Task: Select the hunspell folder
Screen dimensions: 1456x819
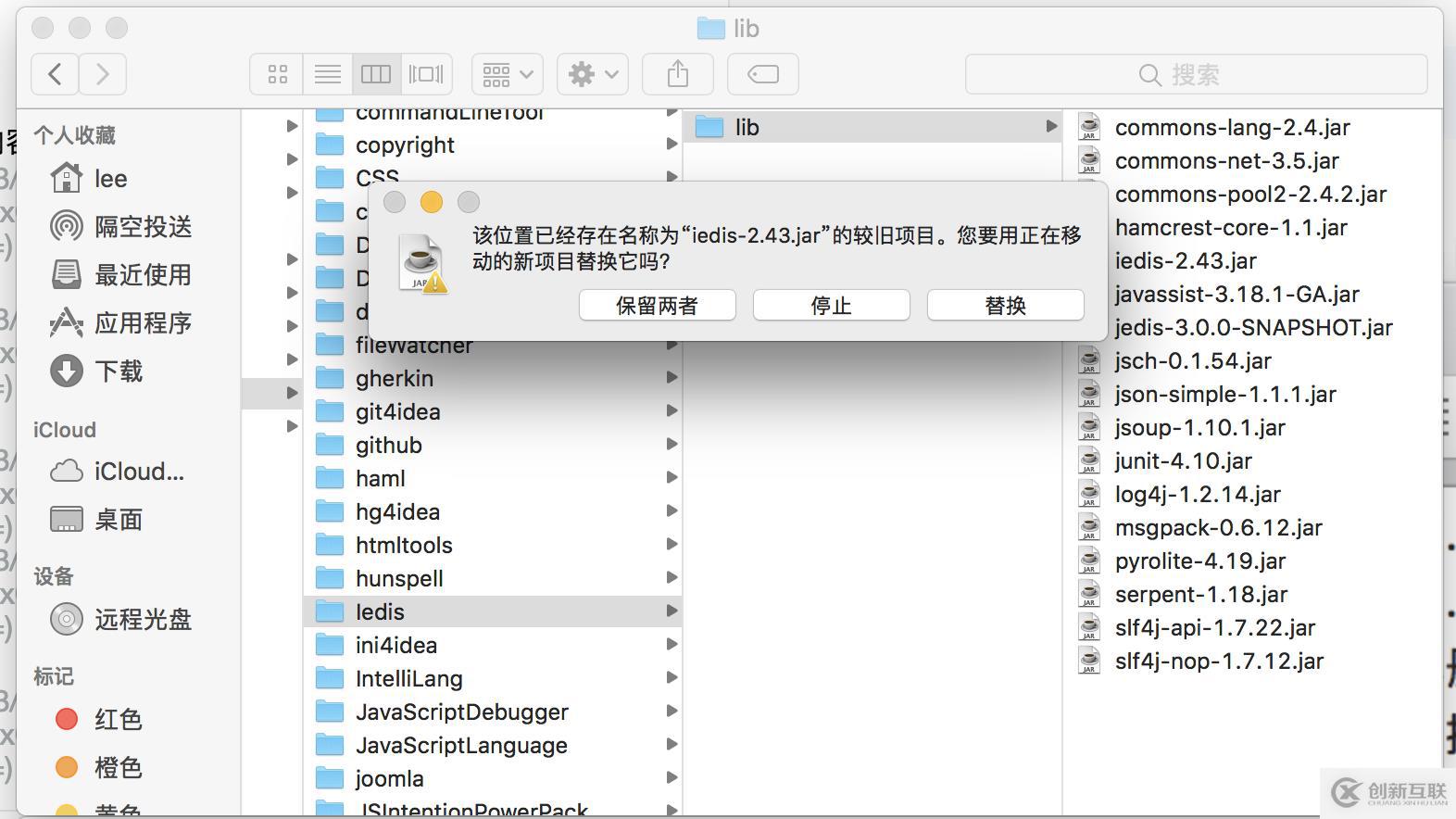Action: 493,579
